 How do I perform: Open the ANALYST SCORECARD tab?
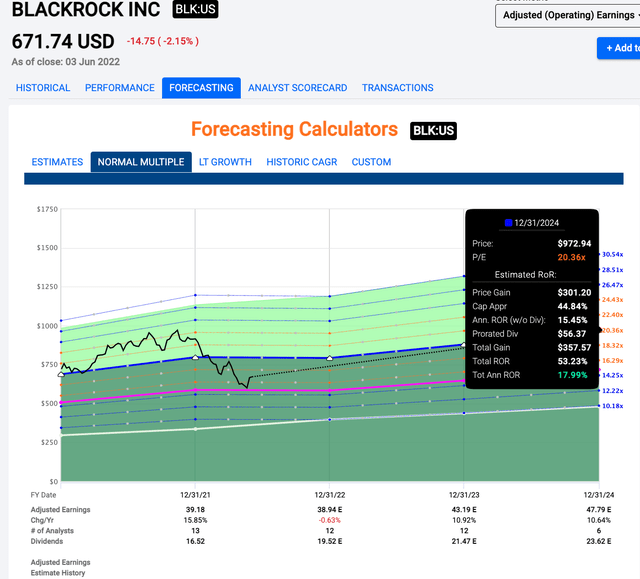point(298,88)
